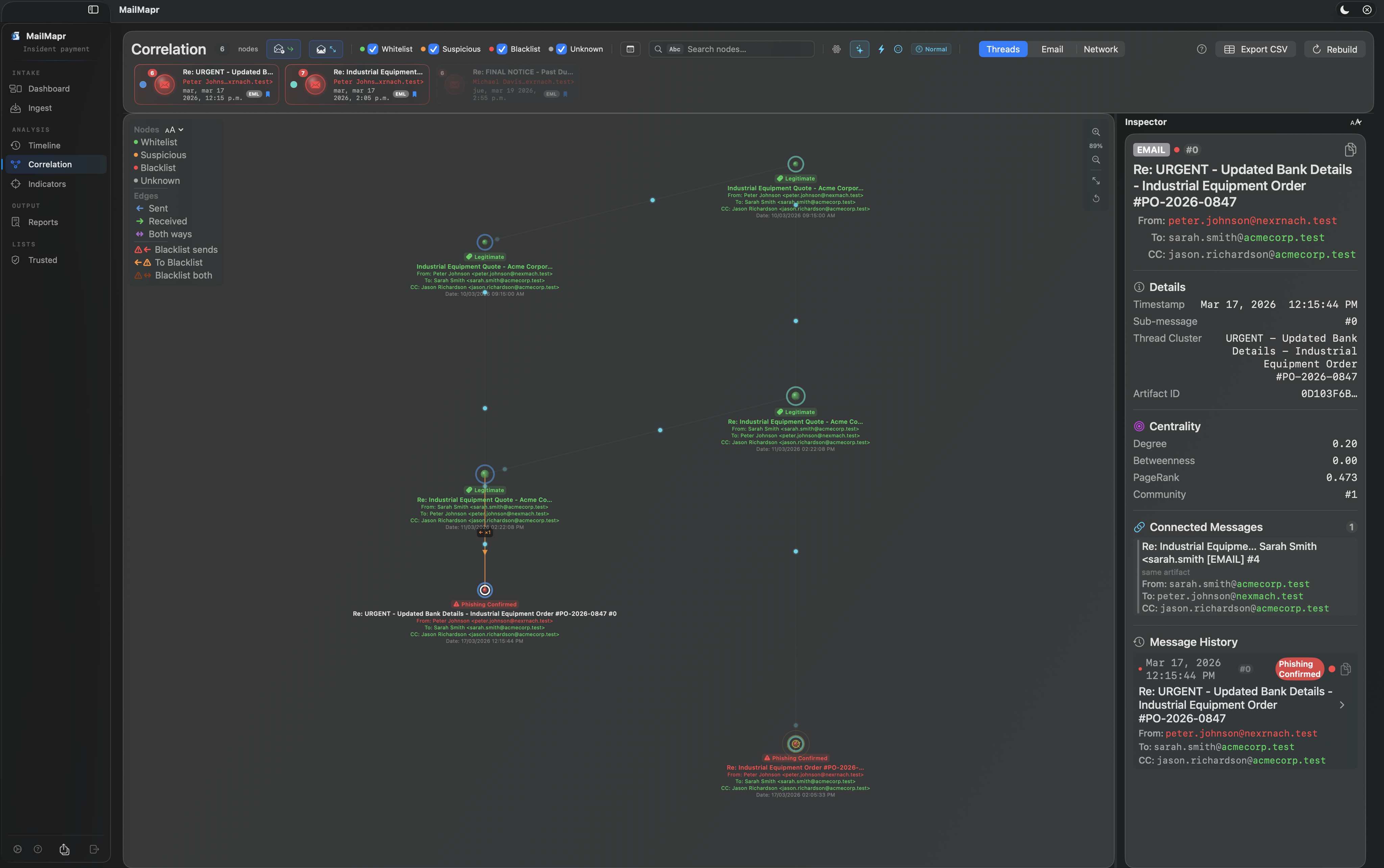Open the Nodes font size dropdown
Screen dimensions: 1384x868
click(x=174, y=129)
